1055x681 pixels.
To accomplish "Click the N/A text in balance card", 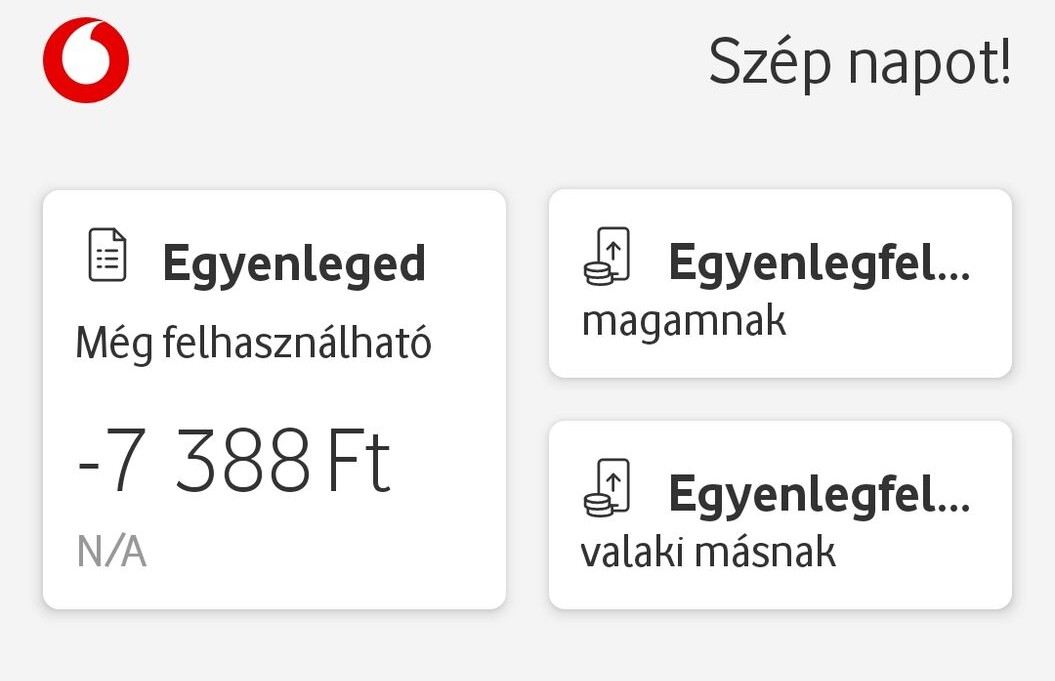I will [112, 552].
